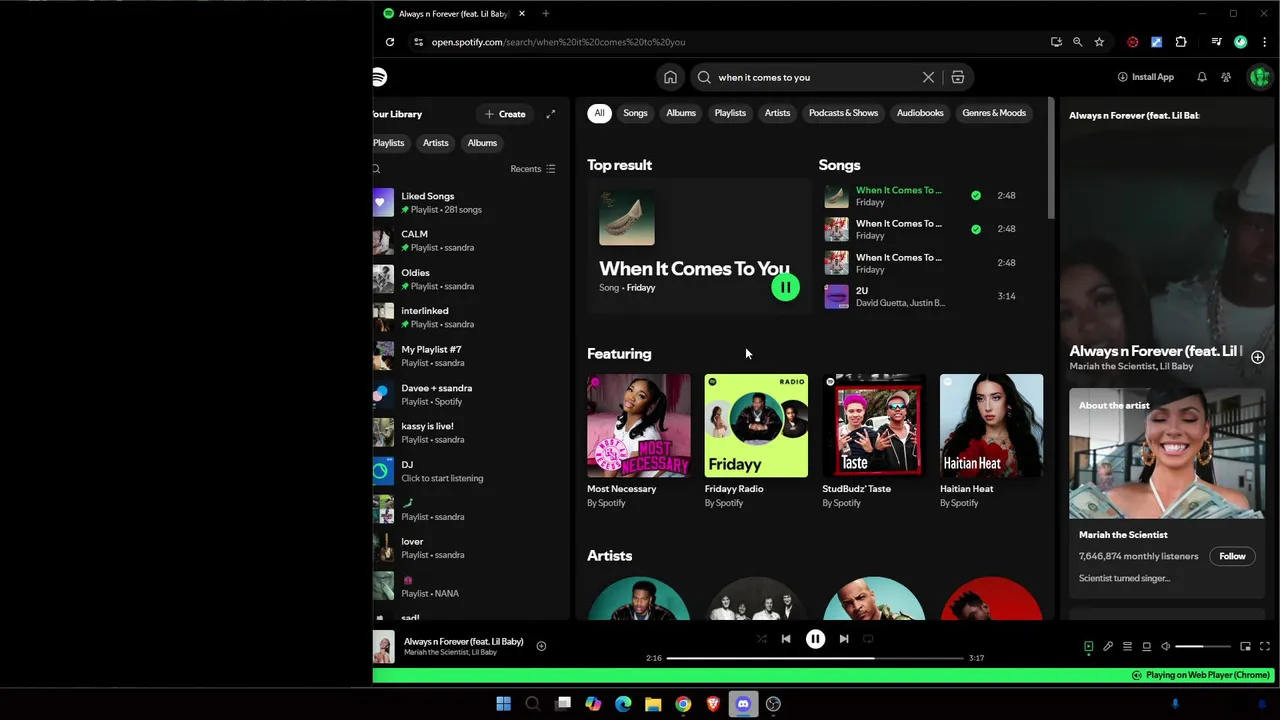Open the lyrics microphone icon
The width and height of the screenshot is (1280, 720).
point(1108,647)
